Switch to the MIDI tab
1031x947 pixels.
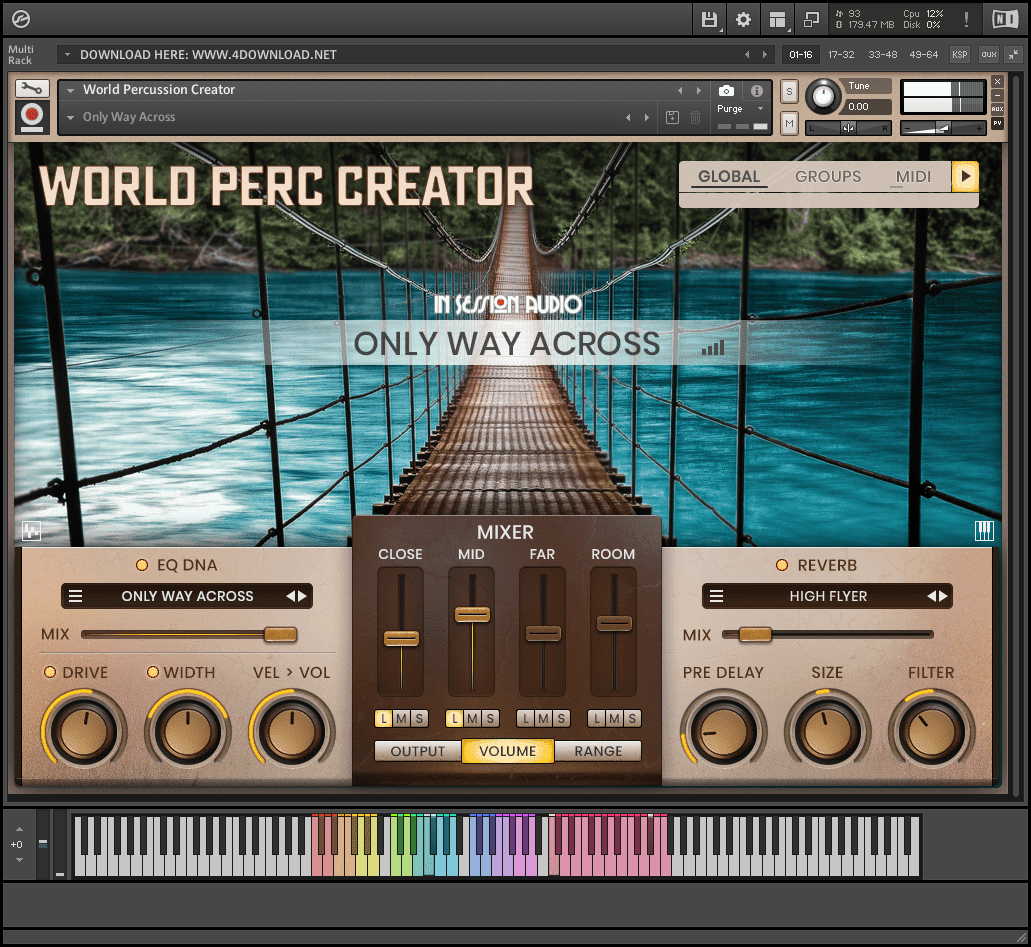[x=913, y=176]
